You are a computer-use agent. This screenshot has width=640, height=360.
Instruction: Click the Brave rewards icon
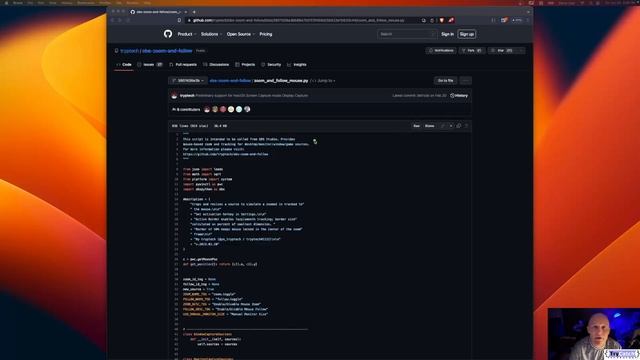tap(451, 20)
